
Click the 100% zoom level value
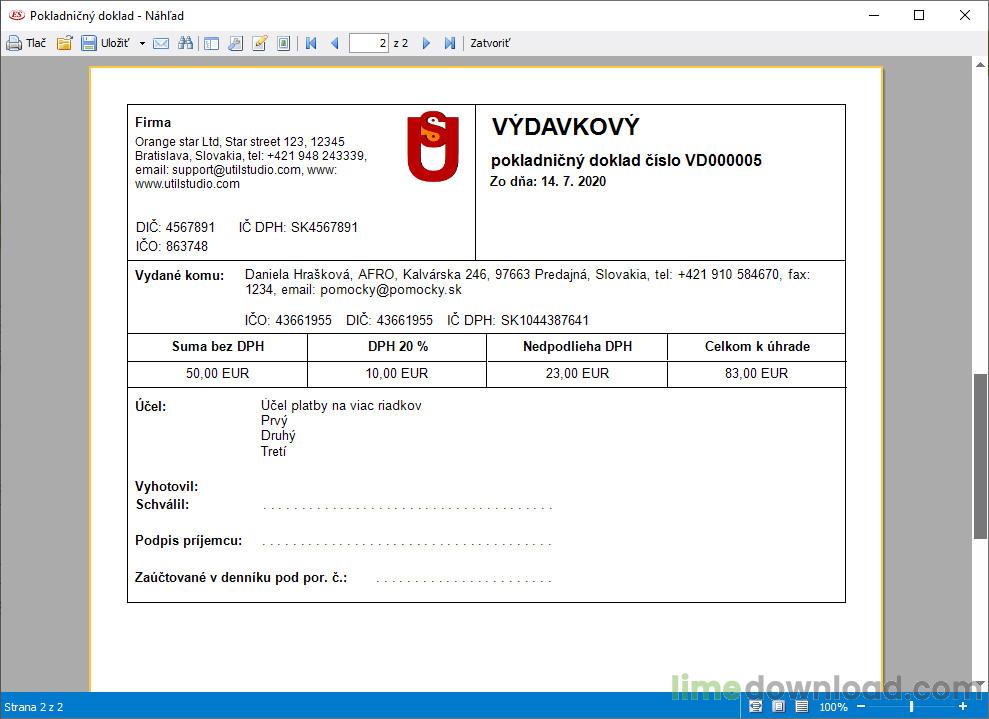[x=833, y=707]
